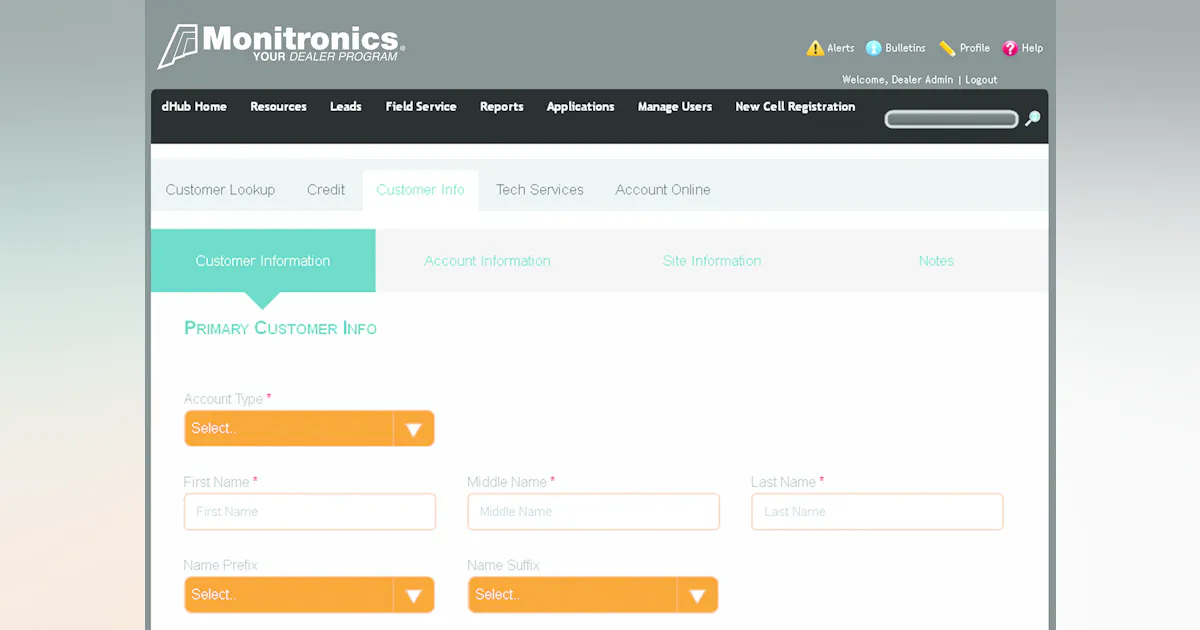
Task: Go to the Site Information step
Action: pyautogui.click(x=712, y=261)
